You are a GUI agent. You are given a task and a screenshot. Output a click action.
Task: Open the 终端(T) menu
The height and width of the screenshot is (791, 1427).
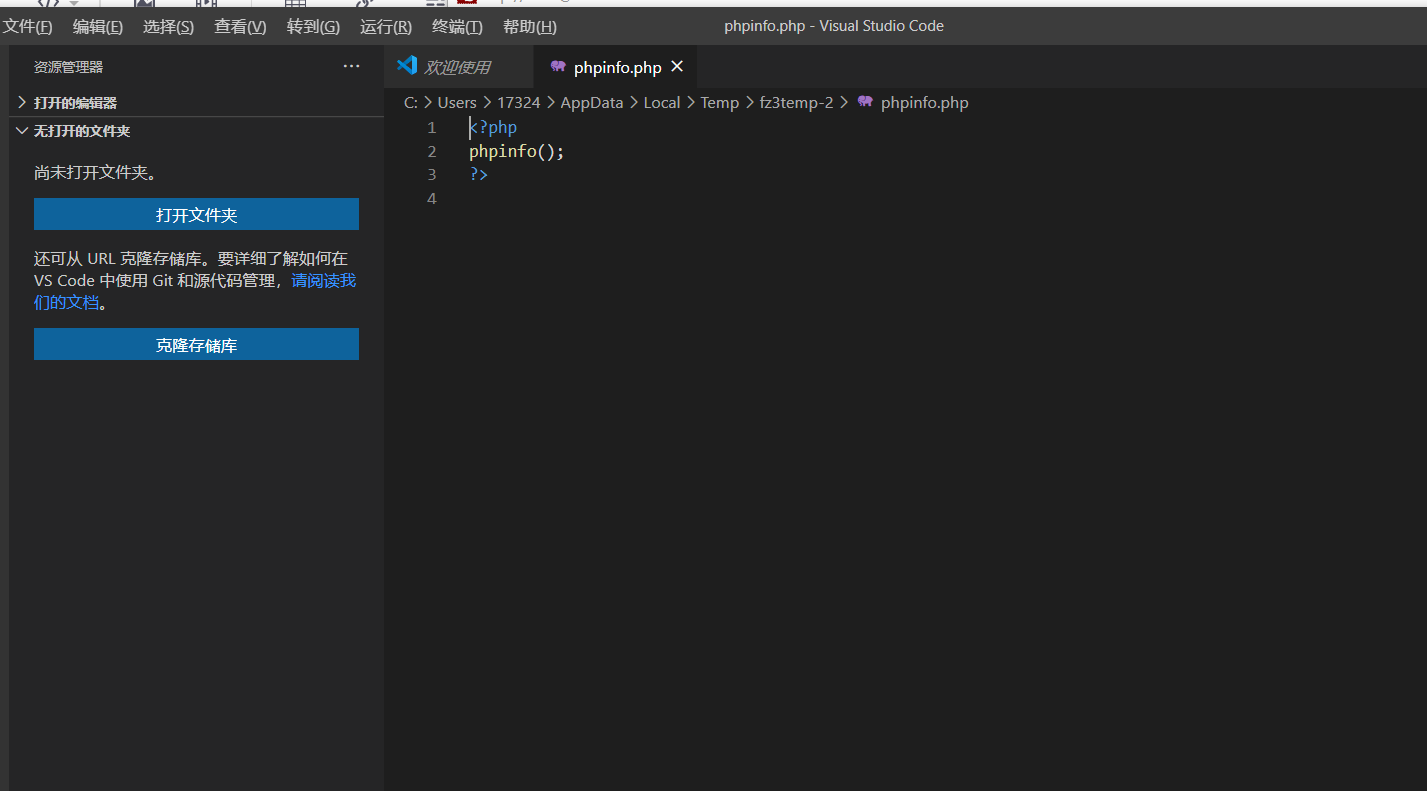coord(457,27)
